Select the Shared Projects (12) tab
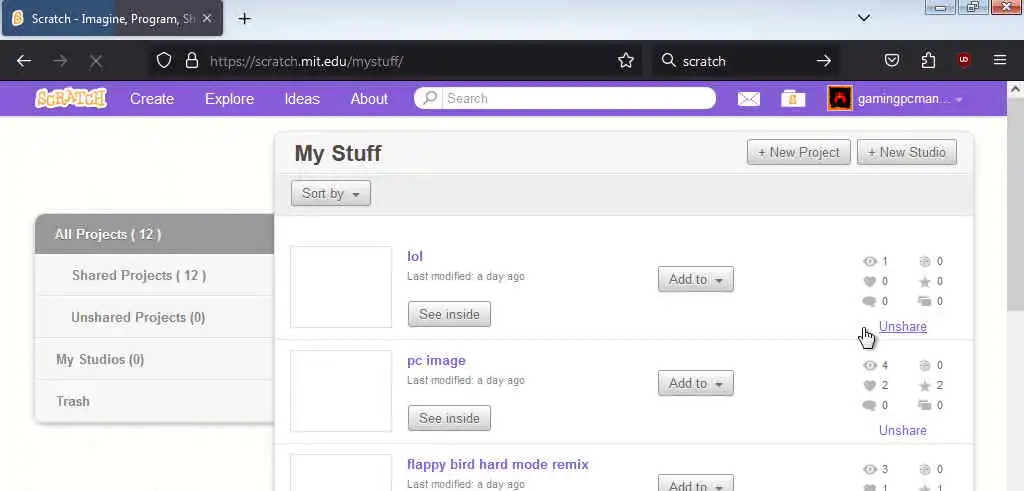 154,275
